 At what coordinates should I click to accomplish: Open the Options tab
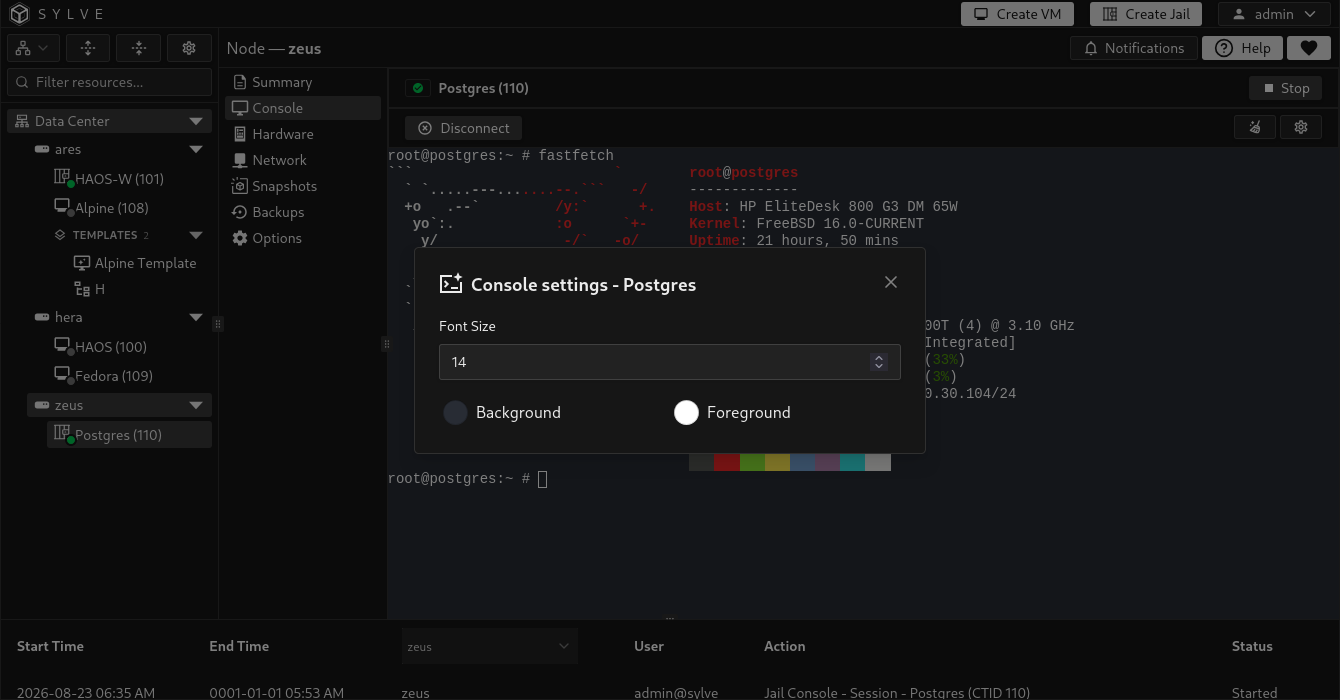(x=303, y=238)
